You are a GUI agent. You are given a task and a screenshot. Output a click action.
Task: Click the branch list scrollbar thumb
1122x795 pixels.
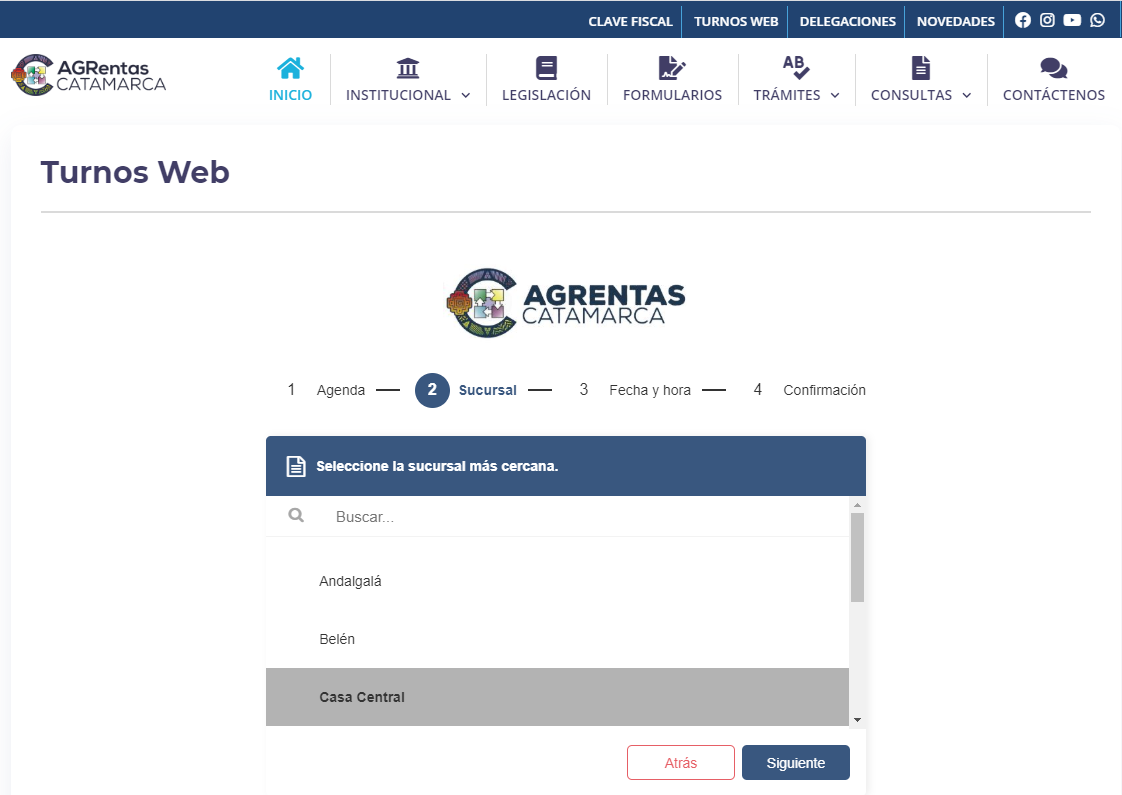tap(857, 557)
